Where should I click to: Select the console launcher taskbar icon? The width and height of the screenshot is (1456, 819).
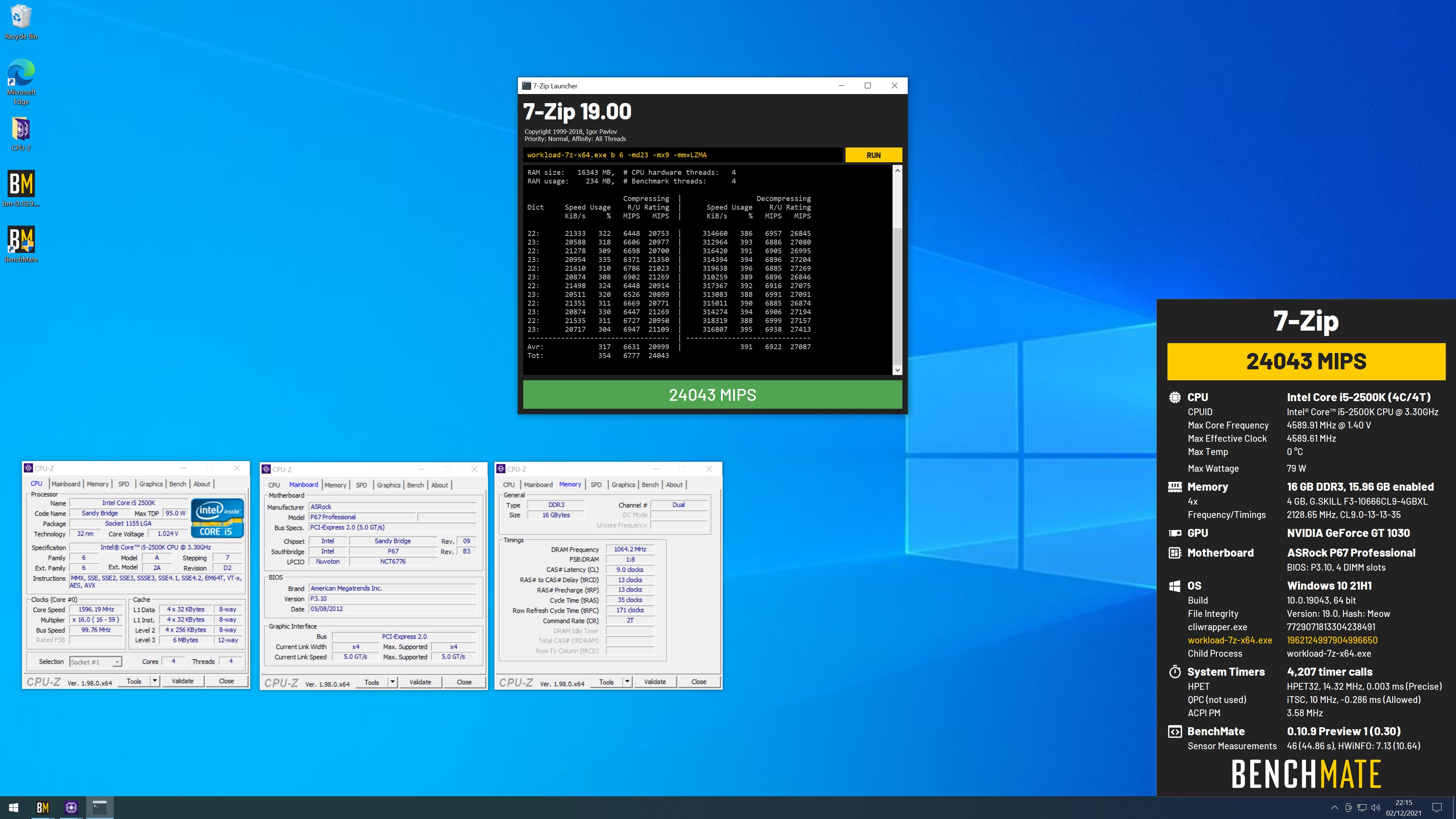point(99,808)
